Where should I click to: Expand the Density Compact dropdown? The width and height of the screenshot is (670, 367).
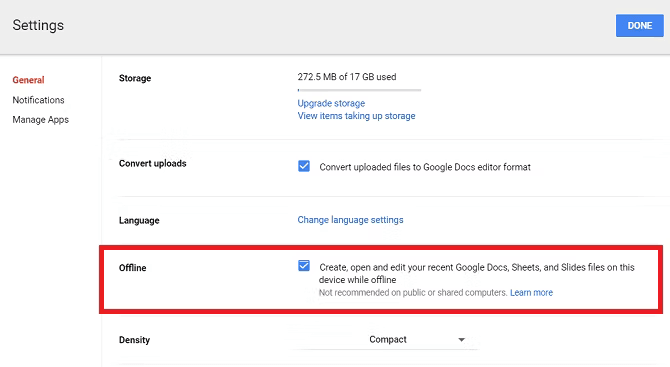385,340
